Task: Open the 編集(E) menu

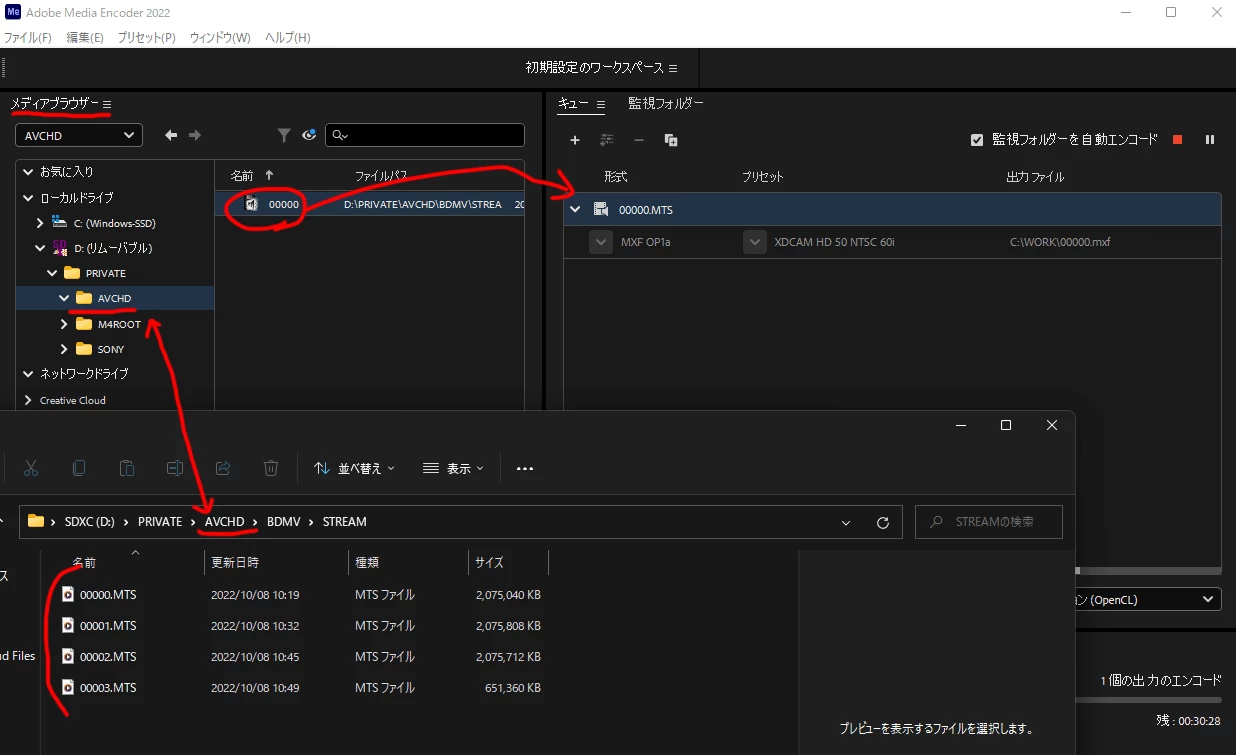Action: [x=85, y=37]
